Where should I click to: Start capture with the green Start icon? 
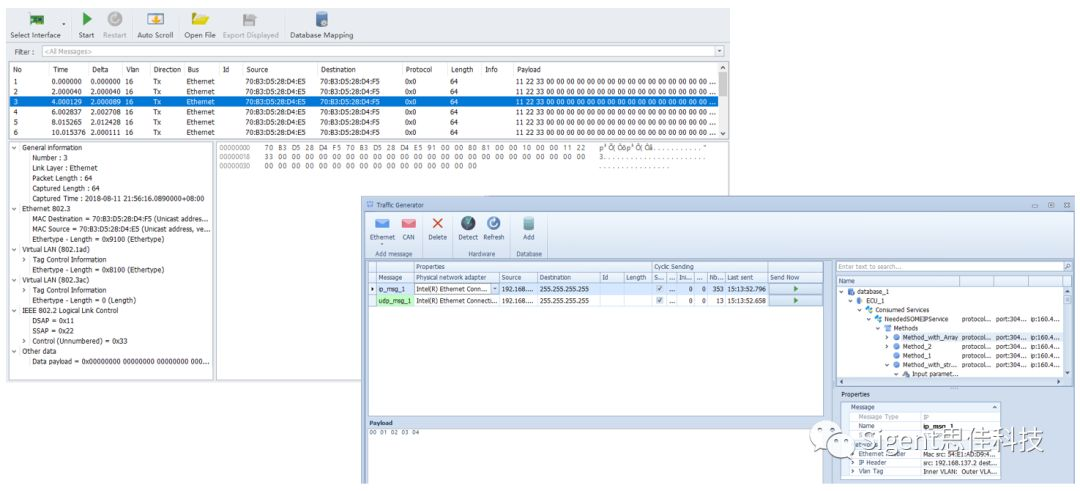tap(87, 19)
